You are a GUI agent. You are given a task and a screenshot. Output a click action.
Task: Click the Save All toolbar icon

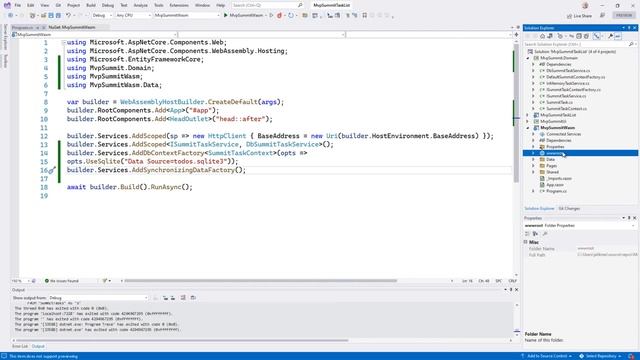[58, 15]
